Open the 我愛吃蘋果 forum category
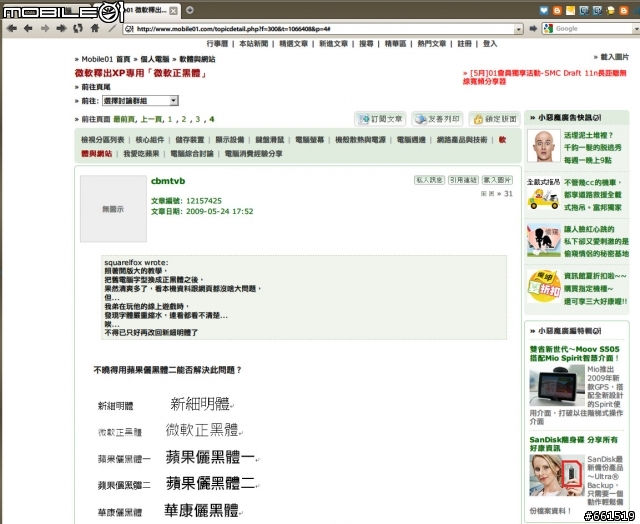The width and height of the screenshot is (640, 524). [x=141, y=153]
